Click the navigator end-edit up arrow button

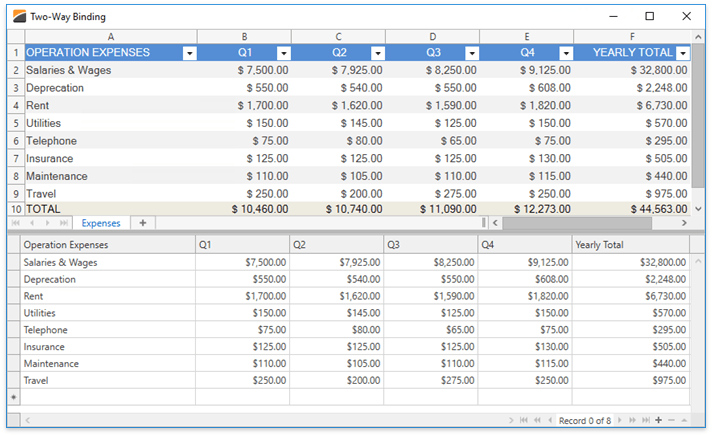(x=684, y=420)
